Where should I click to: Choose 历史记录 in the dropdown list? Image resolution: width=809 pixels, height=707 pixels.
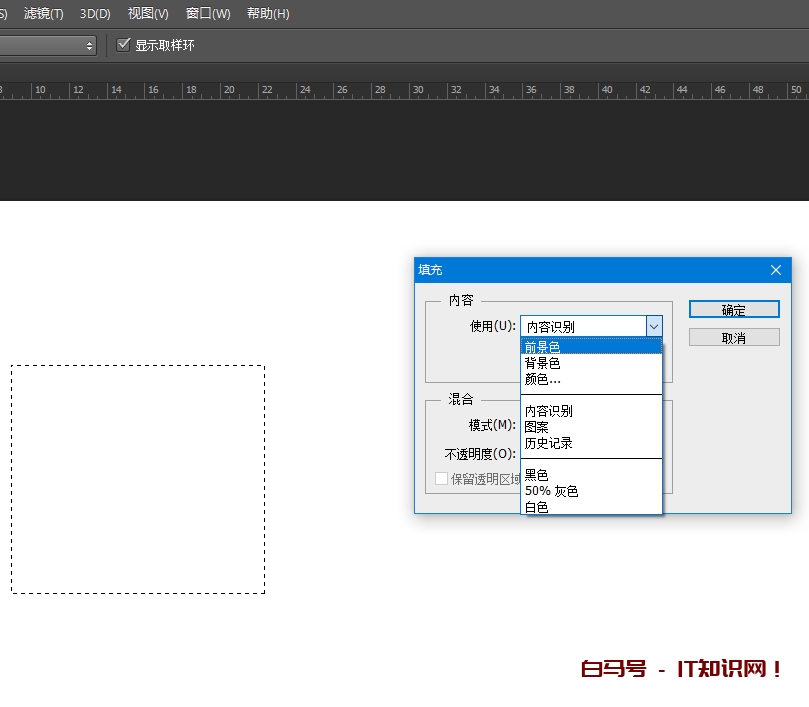pyautogui.click(x=548, y=443)
